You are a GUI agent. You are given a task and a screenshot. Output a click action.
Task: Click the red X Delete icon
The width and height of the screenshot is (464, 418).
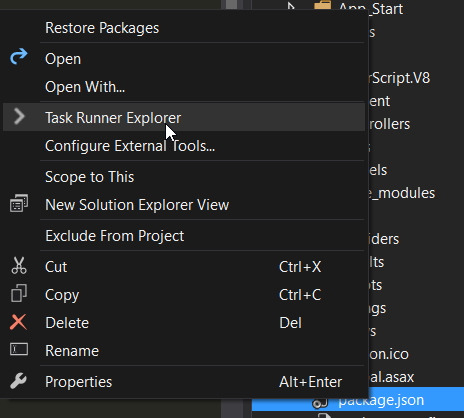coord(18,322)
